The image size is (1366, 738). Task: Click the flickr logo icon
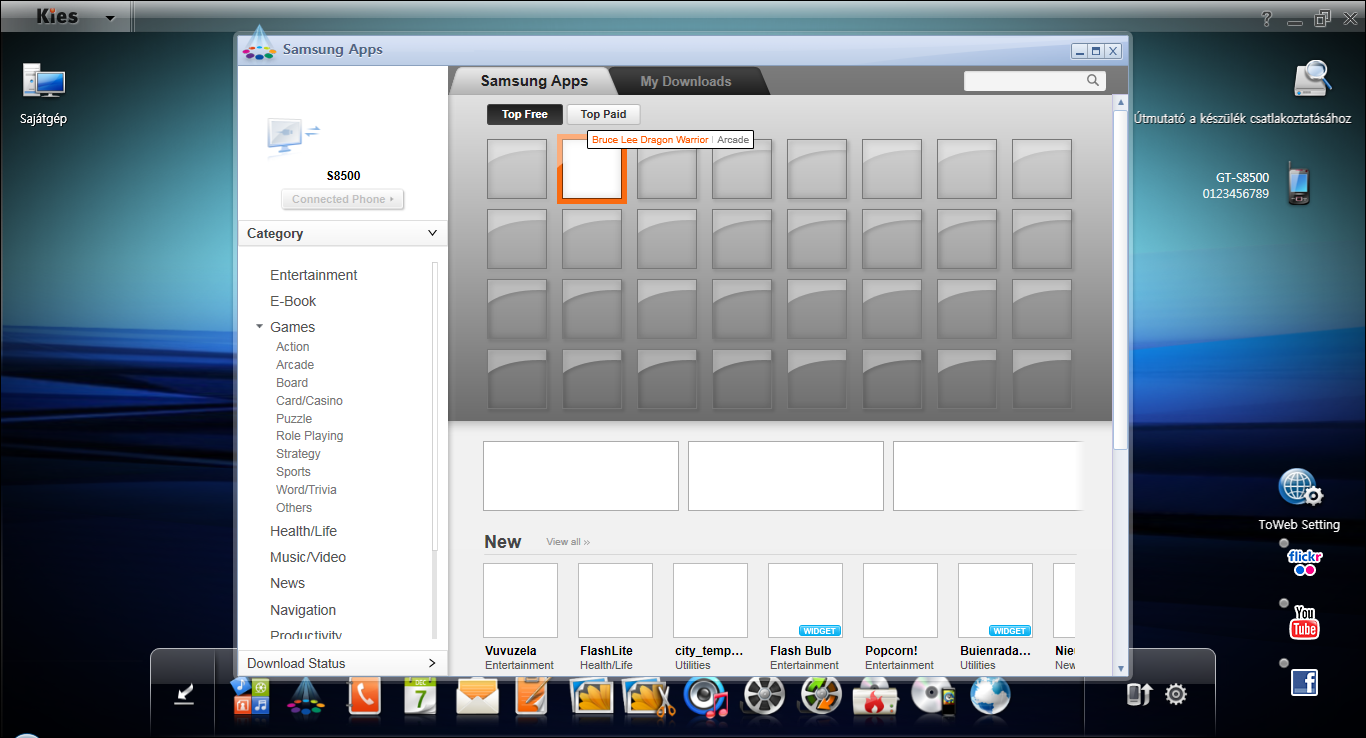tap(1305, 563)
